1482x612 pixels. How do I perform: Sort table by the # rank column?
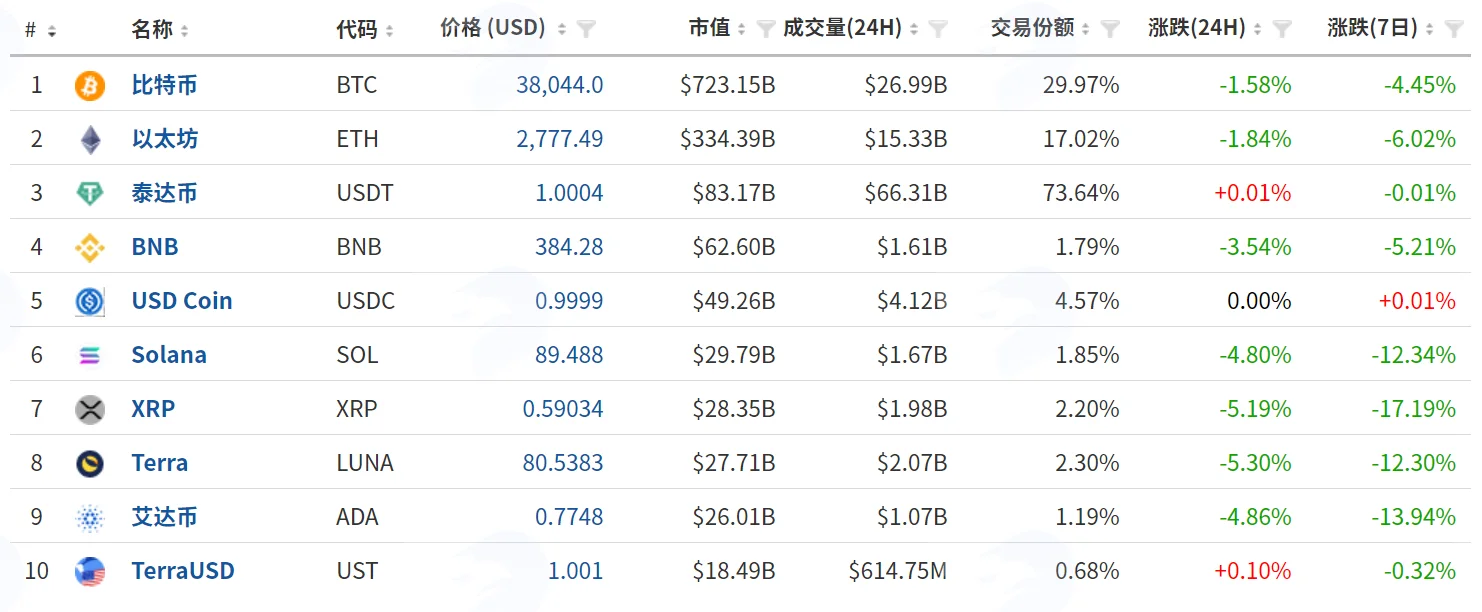click(51, 31)
